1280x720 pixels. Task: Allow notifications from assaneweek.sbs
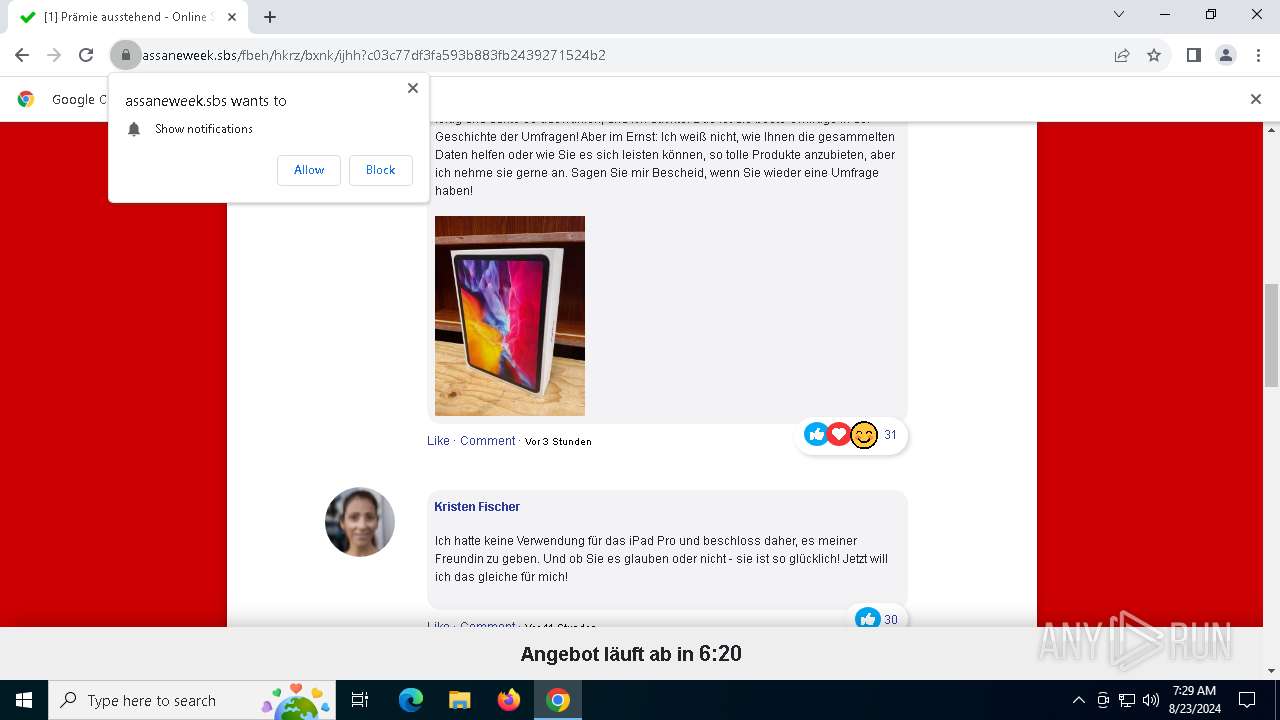pos(309,170)
